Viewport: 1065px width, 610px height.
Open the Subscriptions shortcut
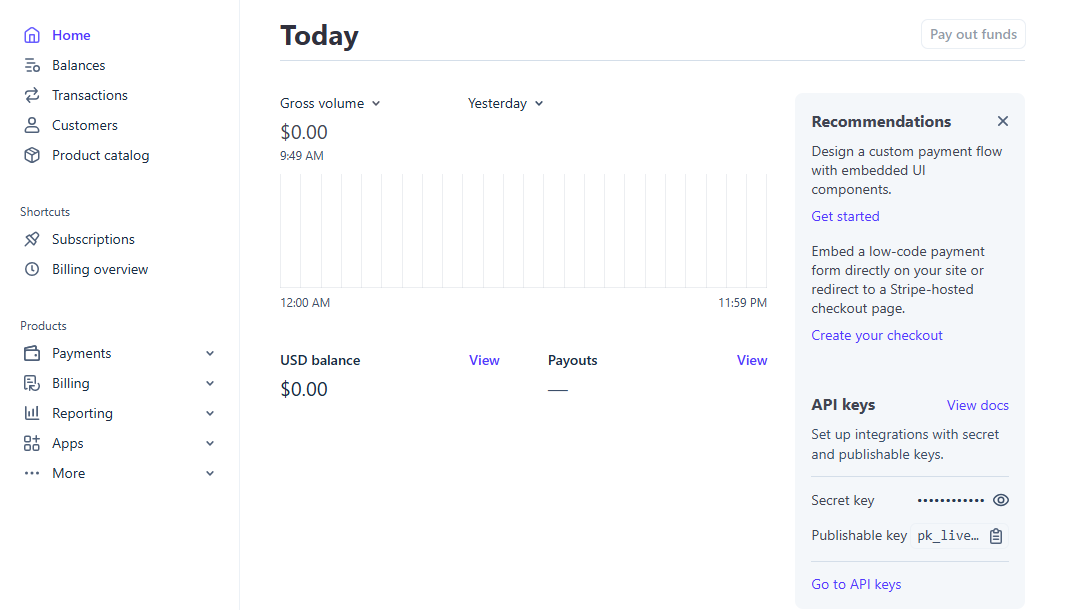[93, 239]
